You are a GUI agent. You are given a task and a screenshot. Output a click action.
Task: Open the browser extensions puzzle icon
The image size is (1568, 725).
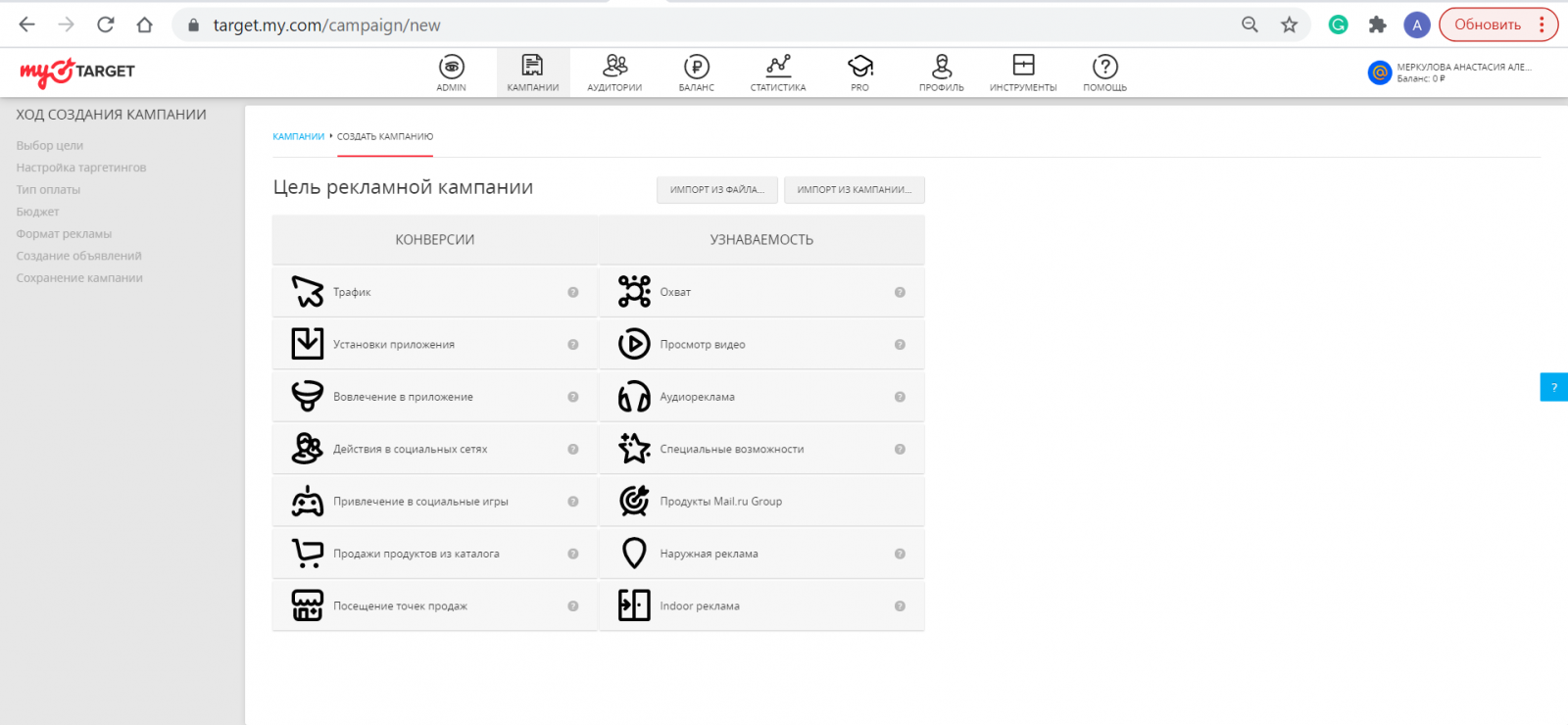coord(1377,24)
